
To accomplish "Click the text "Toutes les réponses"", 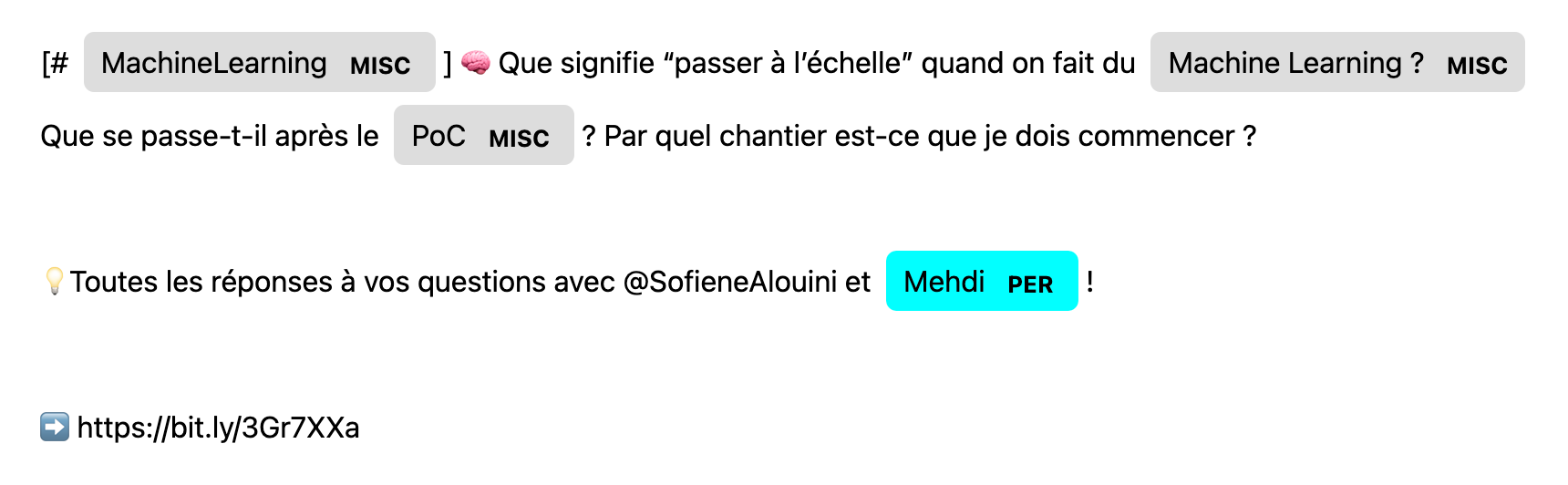I will point(201,282).
